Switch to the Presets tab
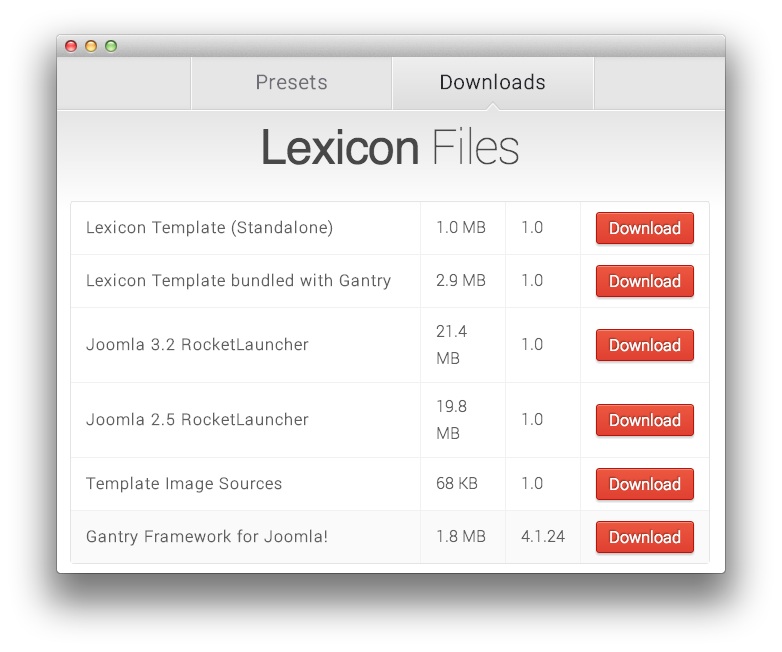782x652 pixels. coord(291,83)
